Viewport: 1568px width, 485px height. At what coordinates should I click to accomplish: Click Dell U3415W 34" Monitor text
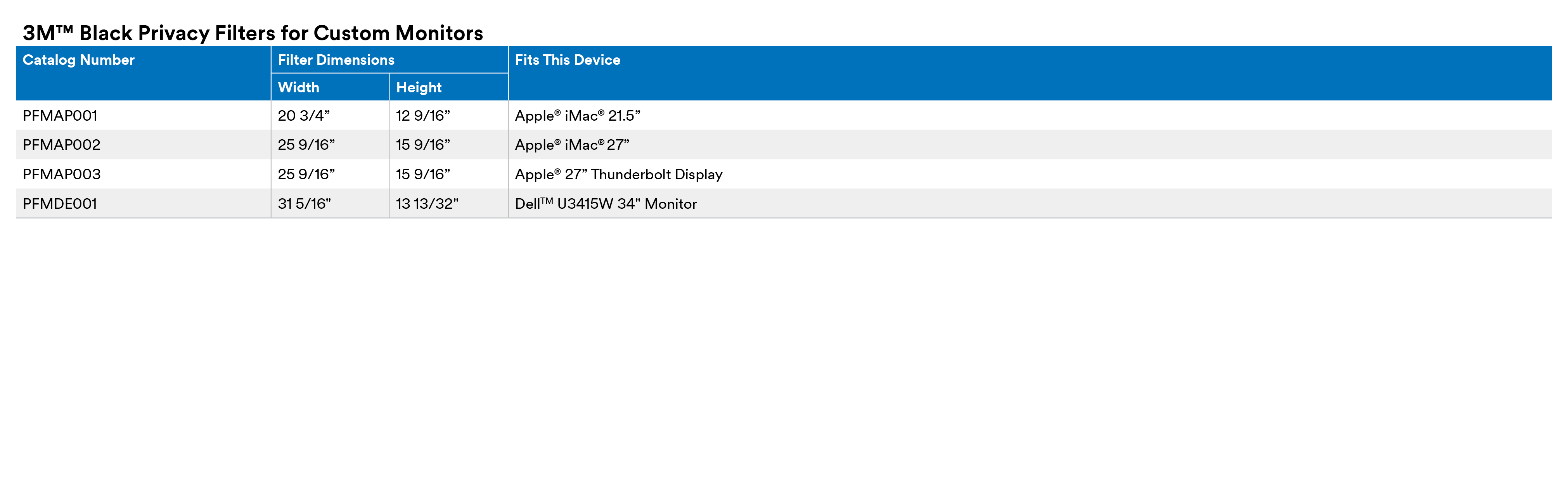(606, 204)
